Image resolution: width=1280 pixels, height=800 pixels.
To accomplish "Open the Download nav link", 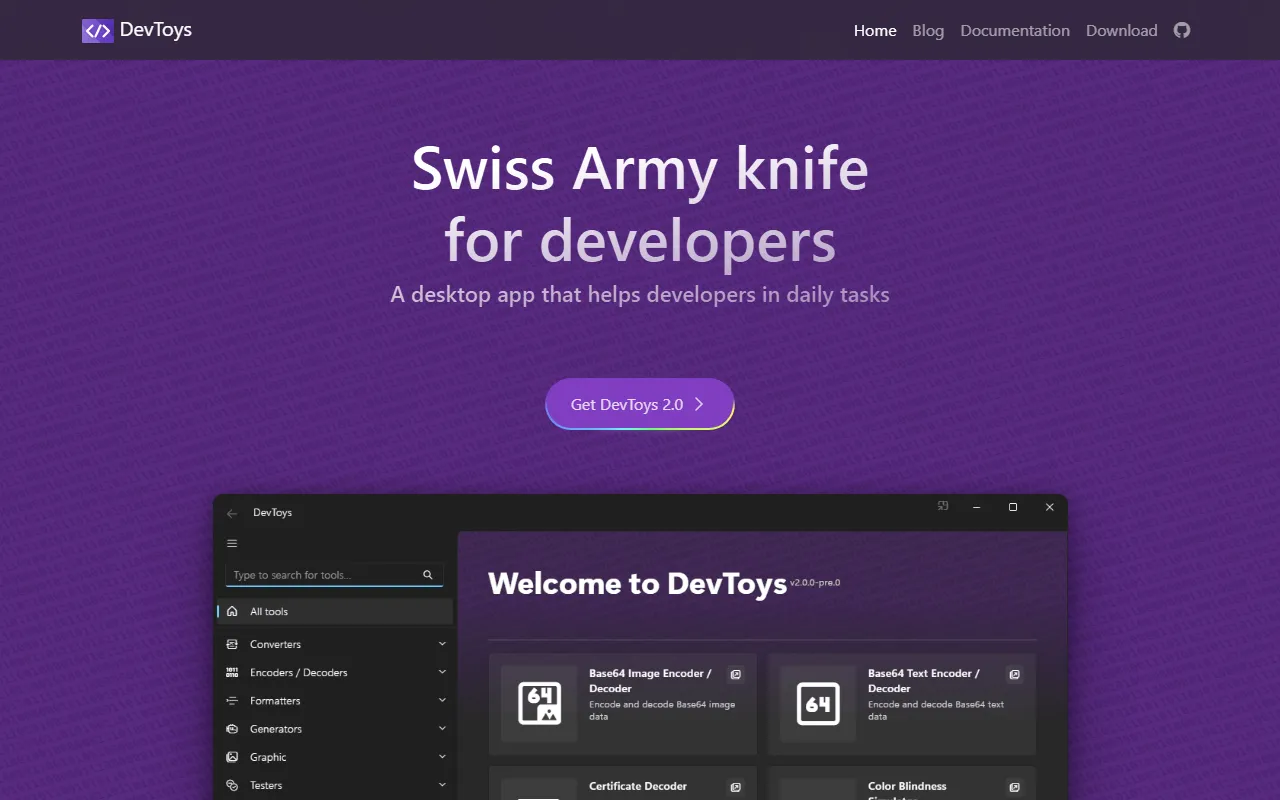I will pyautogui.click(x=1121, y=30).
